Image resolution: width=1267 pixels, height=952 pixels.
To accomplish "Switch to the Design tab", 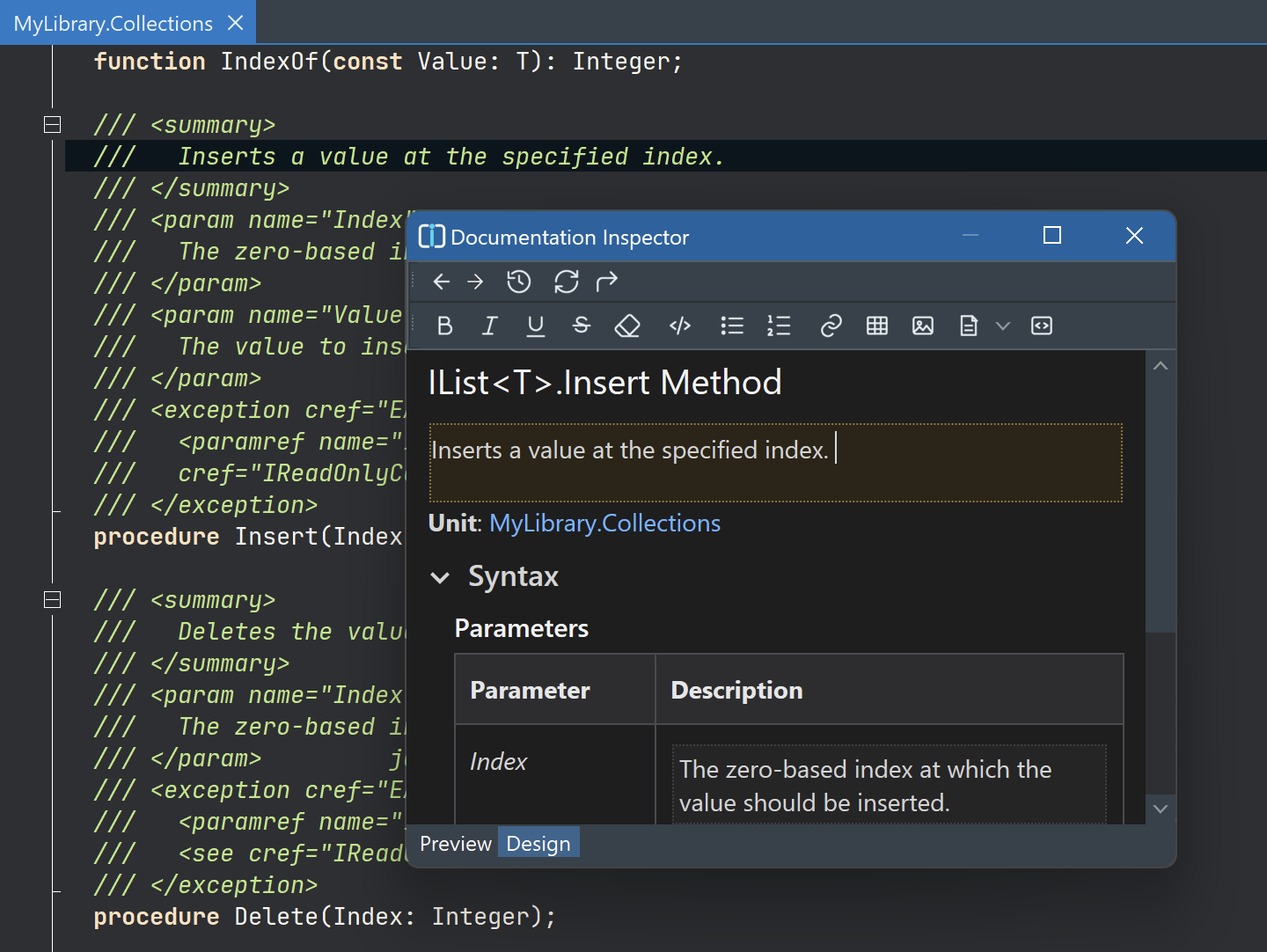I will coord(538,844).
